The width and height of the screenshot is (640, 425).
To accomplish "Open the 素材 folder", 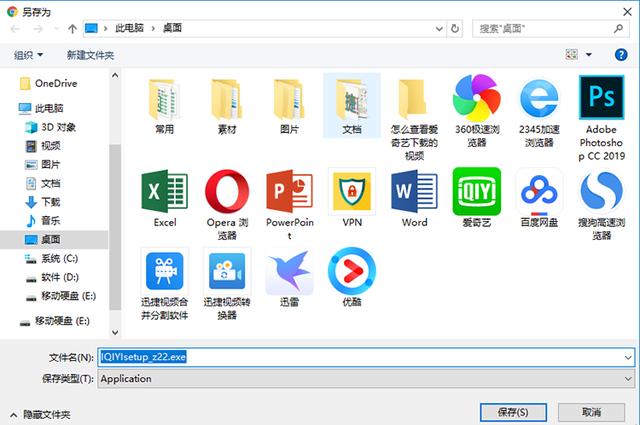I will pyautogui.click(x=227, y=106).
